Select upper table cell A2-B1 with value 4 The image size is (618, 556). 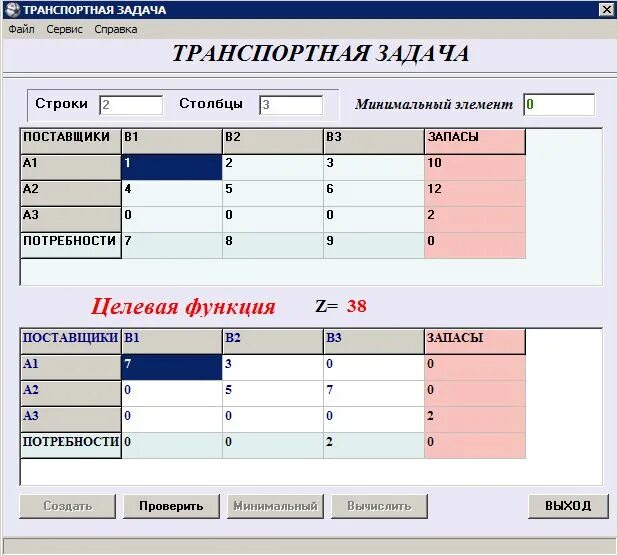[172, 193]
